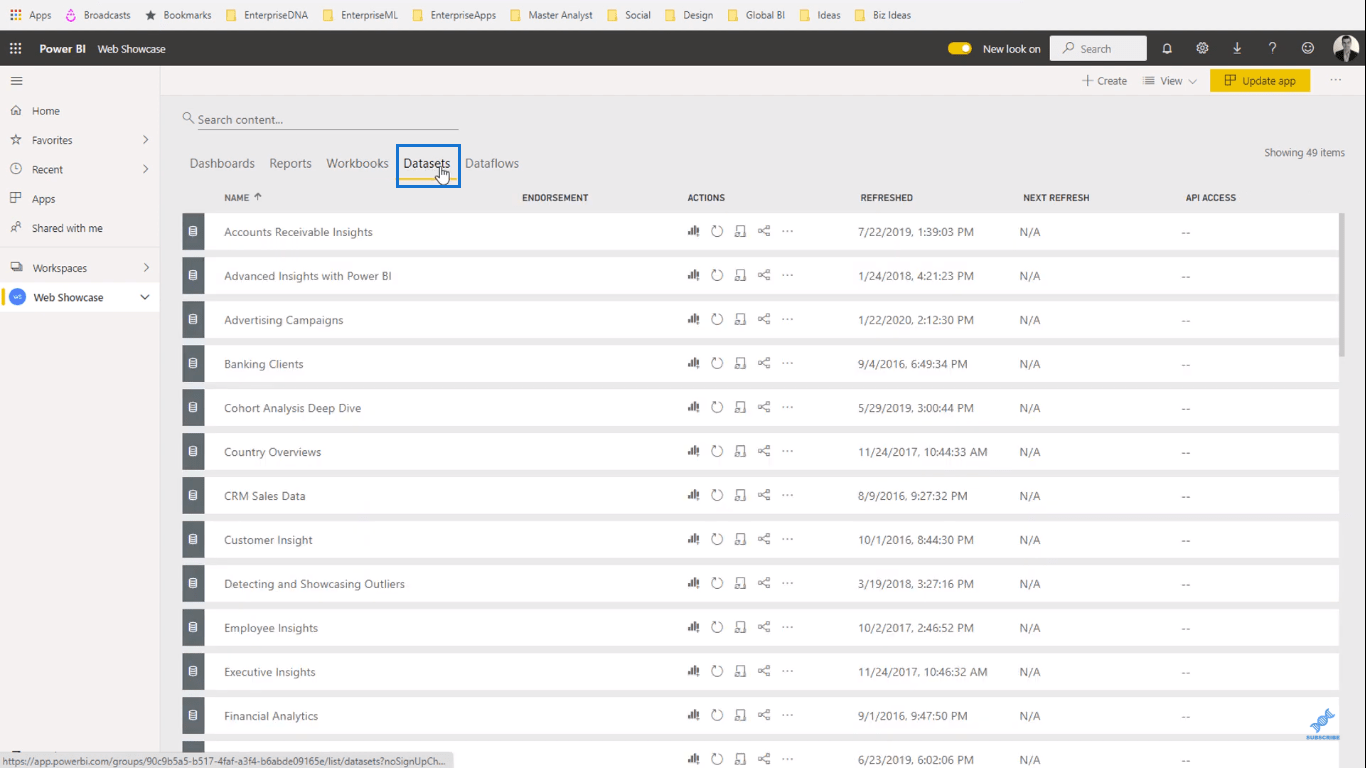
Task: Create report for Accounts Receivable Insights
Action: coord(693,231)
